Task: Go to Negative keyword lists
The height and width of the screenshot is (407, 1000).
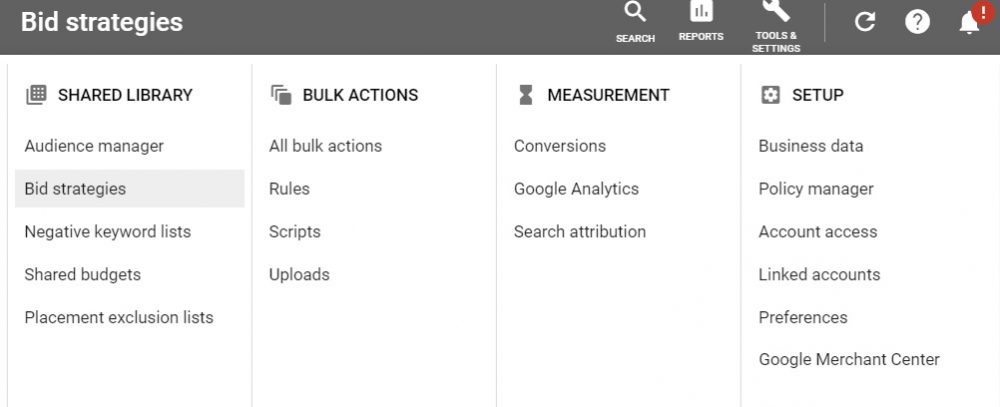Action: click(108, 232)
